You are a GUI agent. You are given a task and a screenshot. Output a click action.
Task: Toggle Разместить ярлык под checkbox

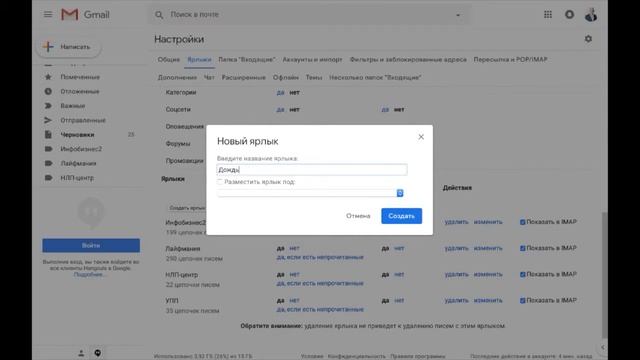220,182
